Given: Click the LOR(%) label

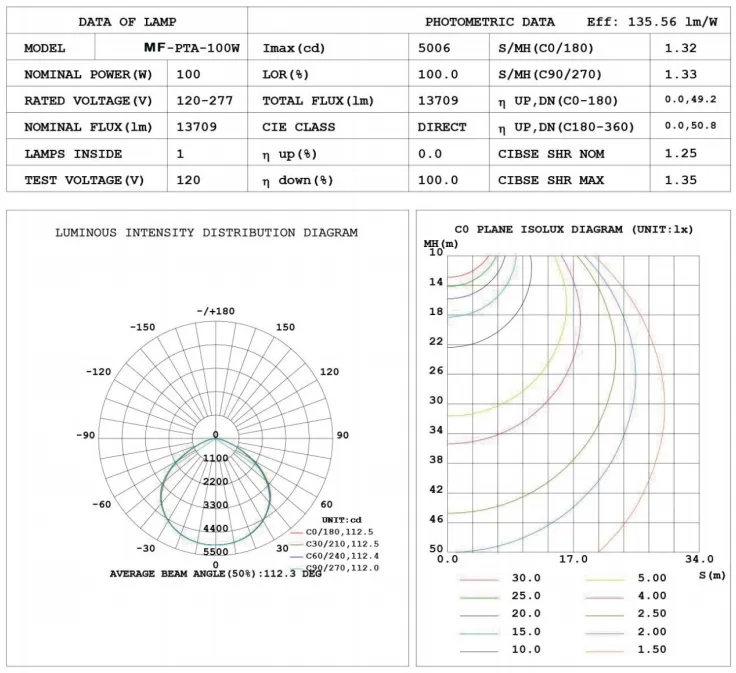Looking at the screenshot, I should [x=285, y=75].
